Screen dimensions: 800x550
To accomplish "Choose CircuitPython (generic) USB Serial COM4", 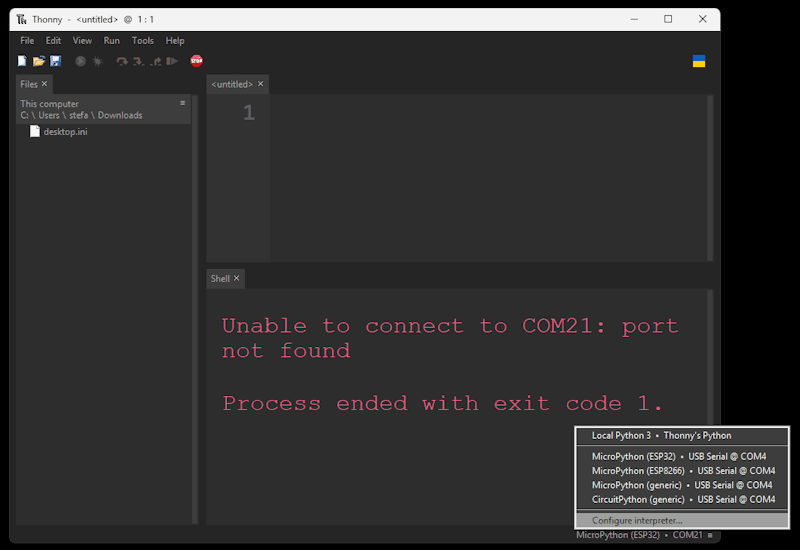I will tap(682, 499).
